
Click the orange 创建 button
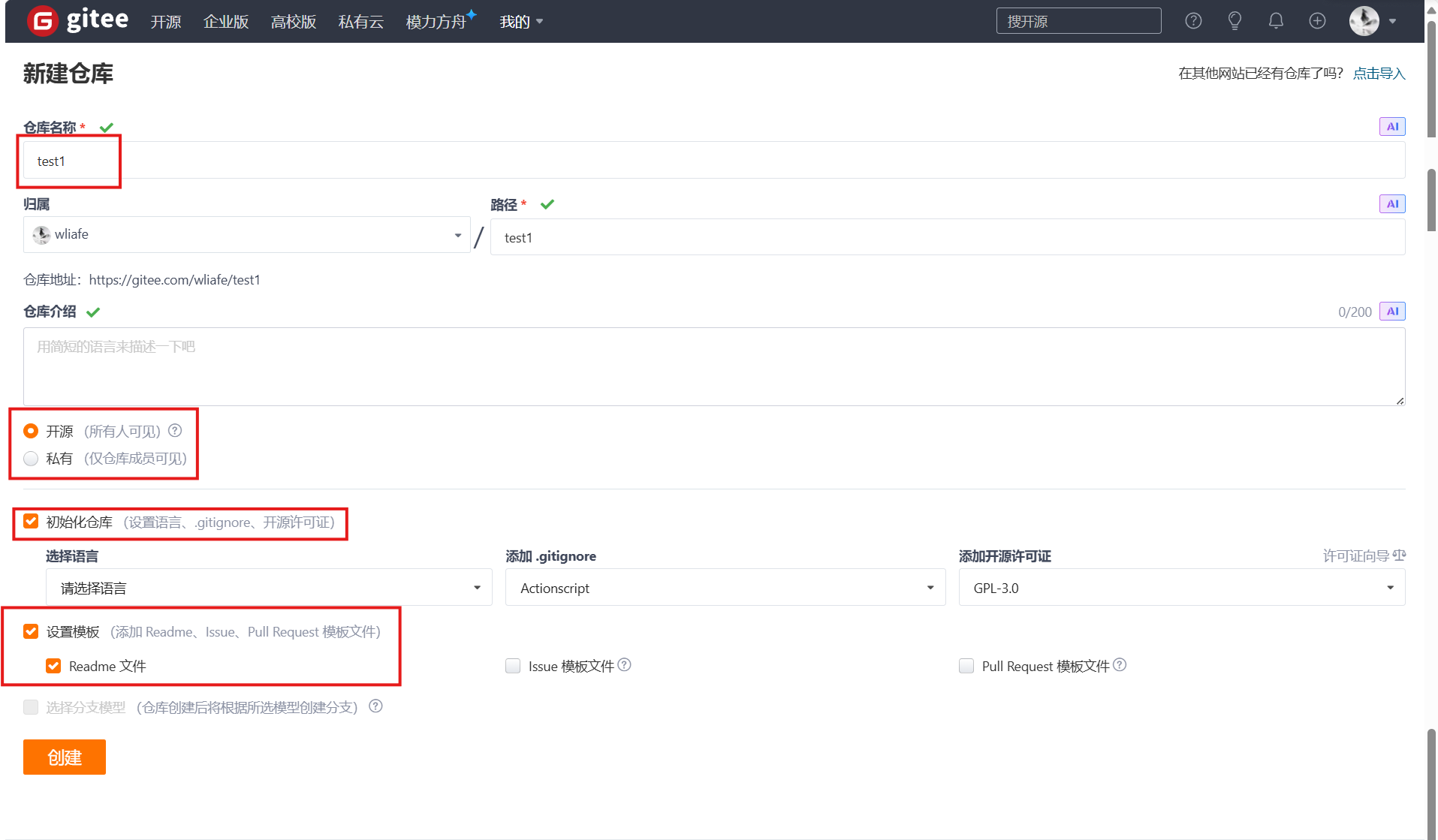(x=65, y=757)
